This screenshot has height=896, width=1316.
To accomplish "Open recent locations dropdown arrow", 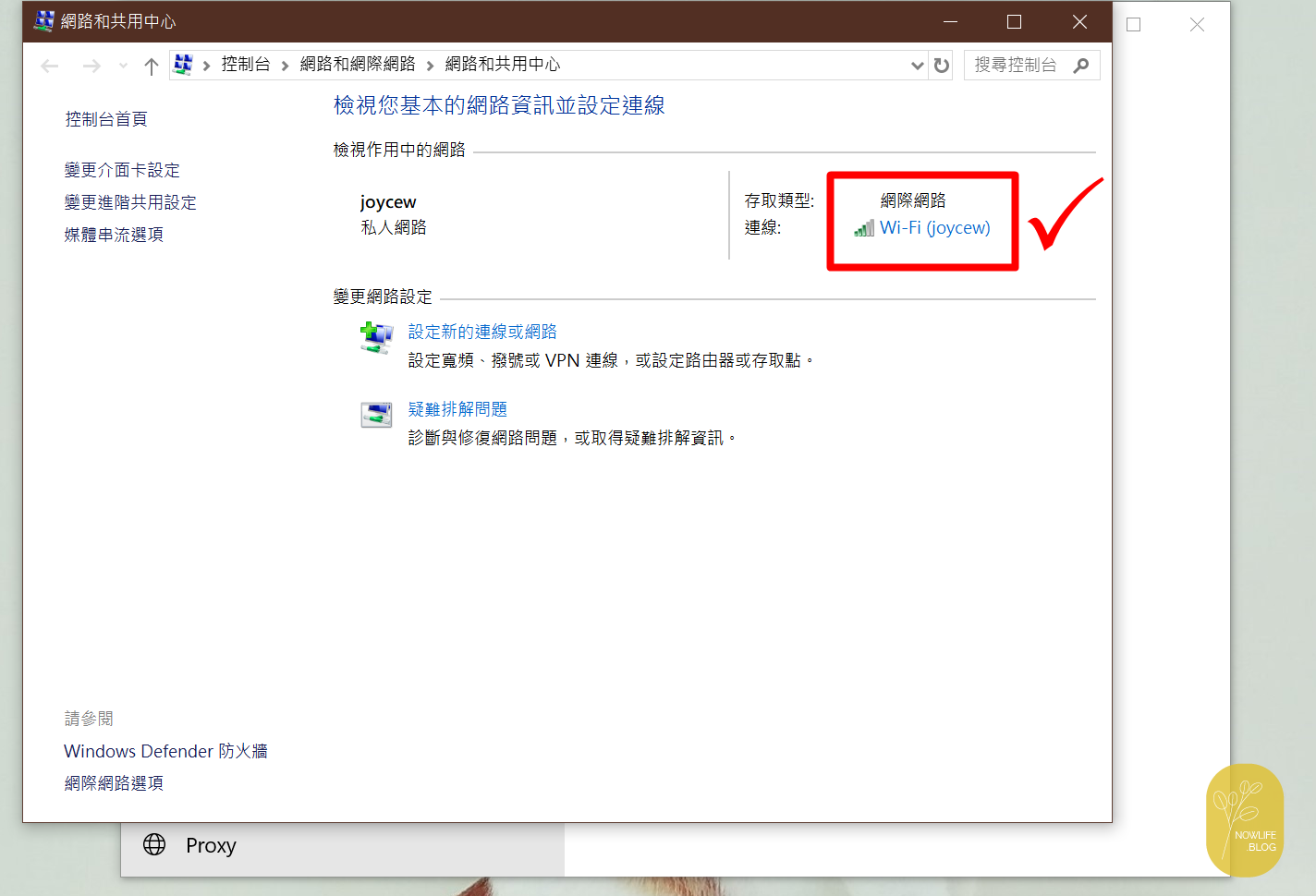I will pyautogui.click(x=123, y=66).
